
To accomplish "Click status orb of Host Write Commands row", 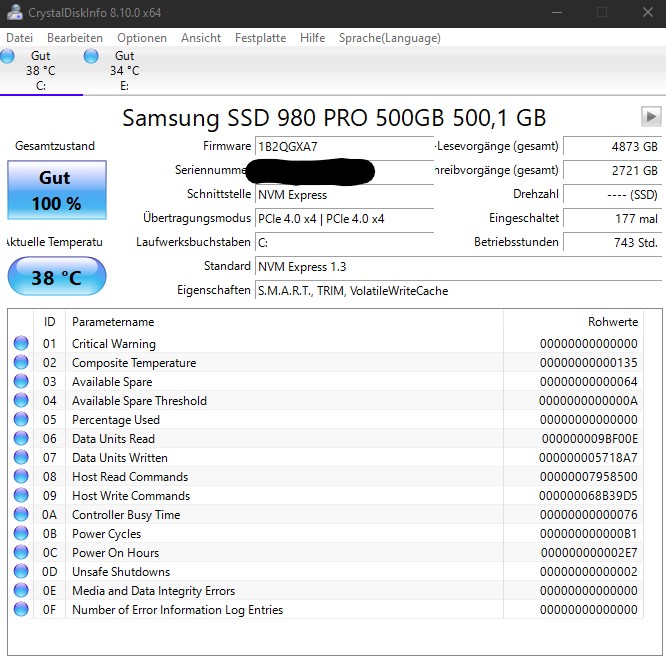I will pos(21,495).
